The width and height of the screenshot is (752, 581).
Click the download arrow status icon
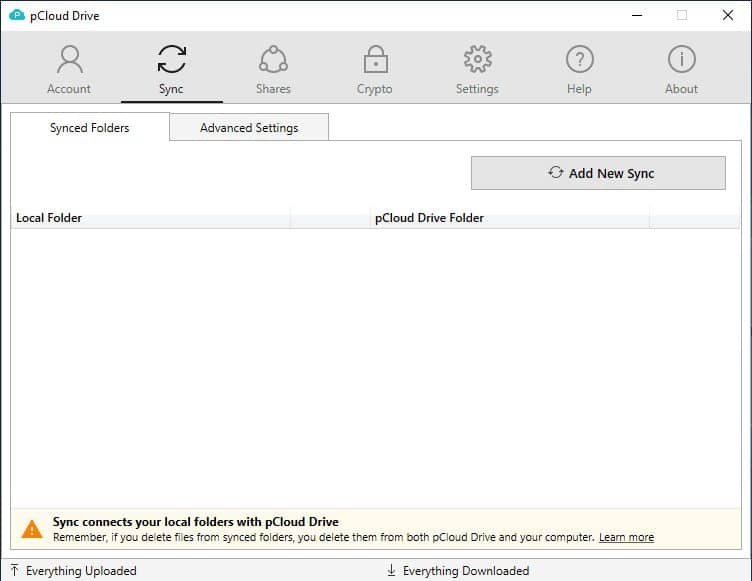coord(391,570)
